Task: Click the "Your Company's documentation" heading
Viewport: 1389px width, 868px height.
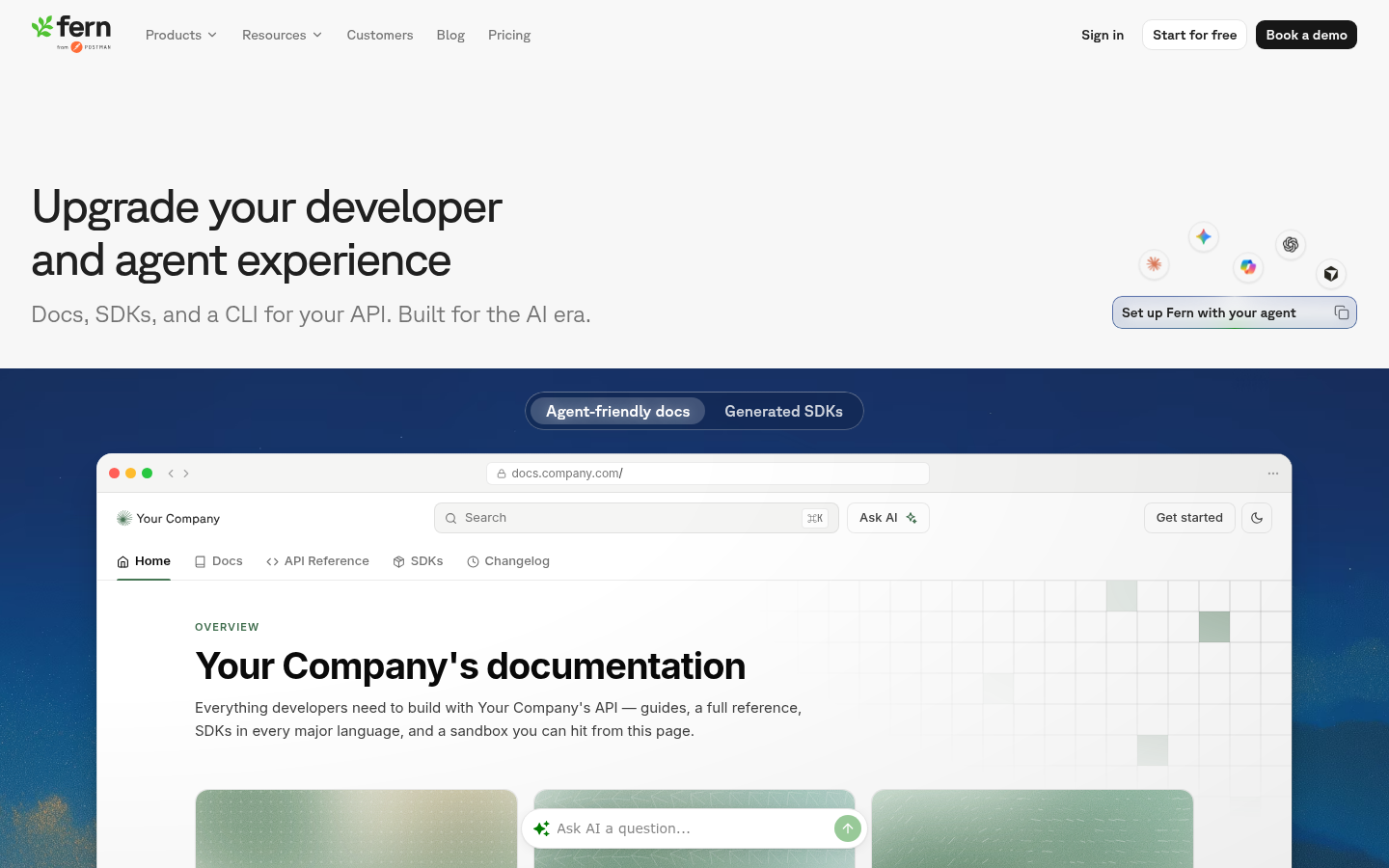Action: [x=470, y=666]
